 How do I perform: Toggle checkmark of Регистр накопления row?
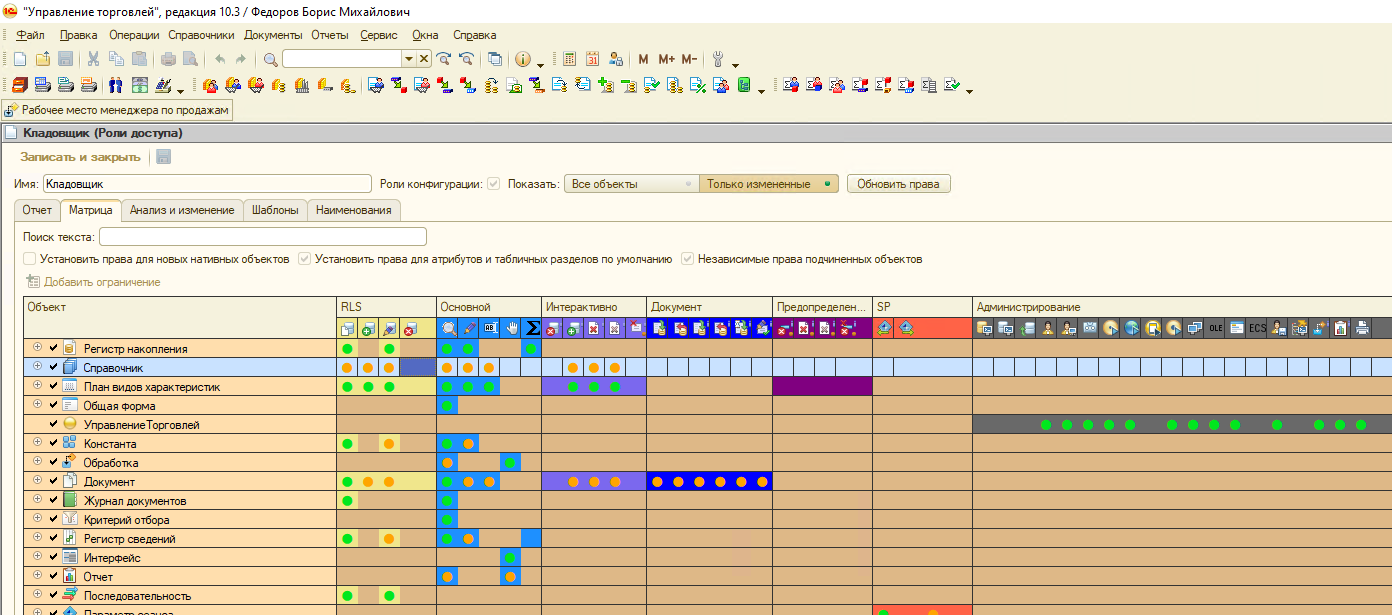(x=54, y=348)
